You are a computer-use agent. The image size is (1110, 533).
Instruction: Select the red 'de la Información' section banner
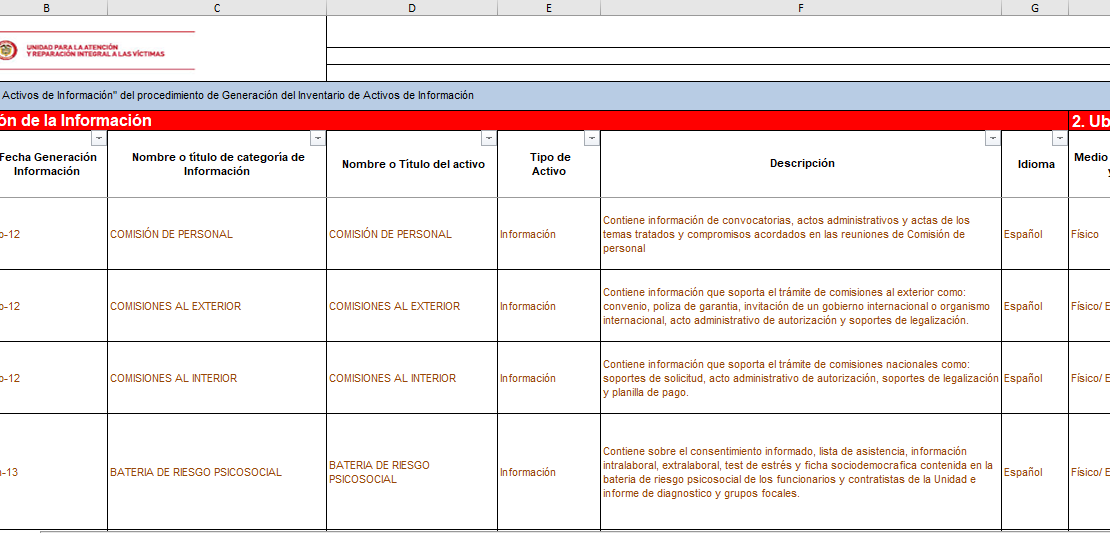[x=534, y=120]
